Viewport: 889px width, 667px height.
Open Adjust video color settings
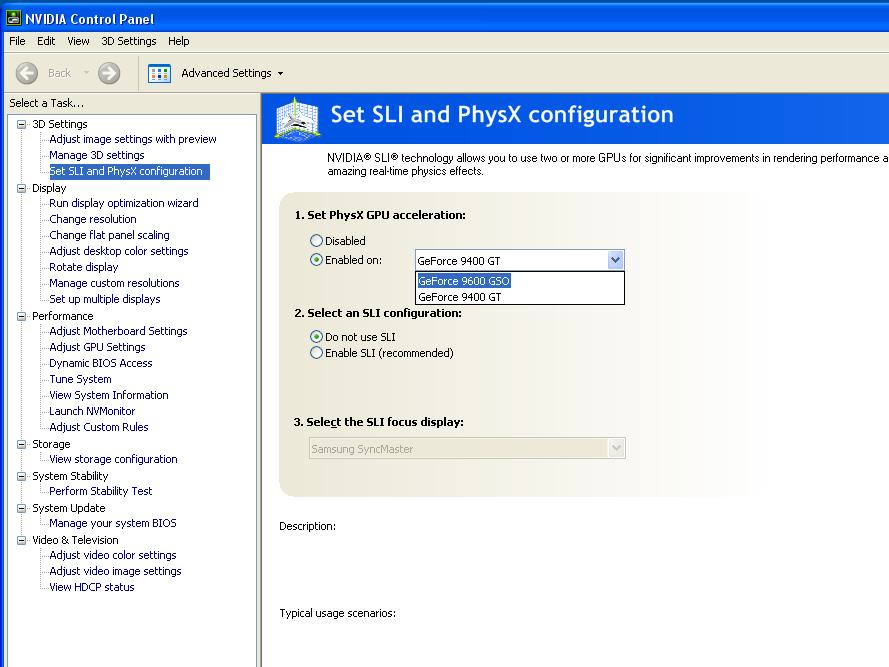click(112, 555)
